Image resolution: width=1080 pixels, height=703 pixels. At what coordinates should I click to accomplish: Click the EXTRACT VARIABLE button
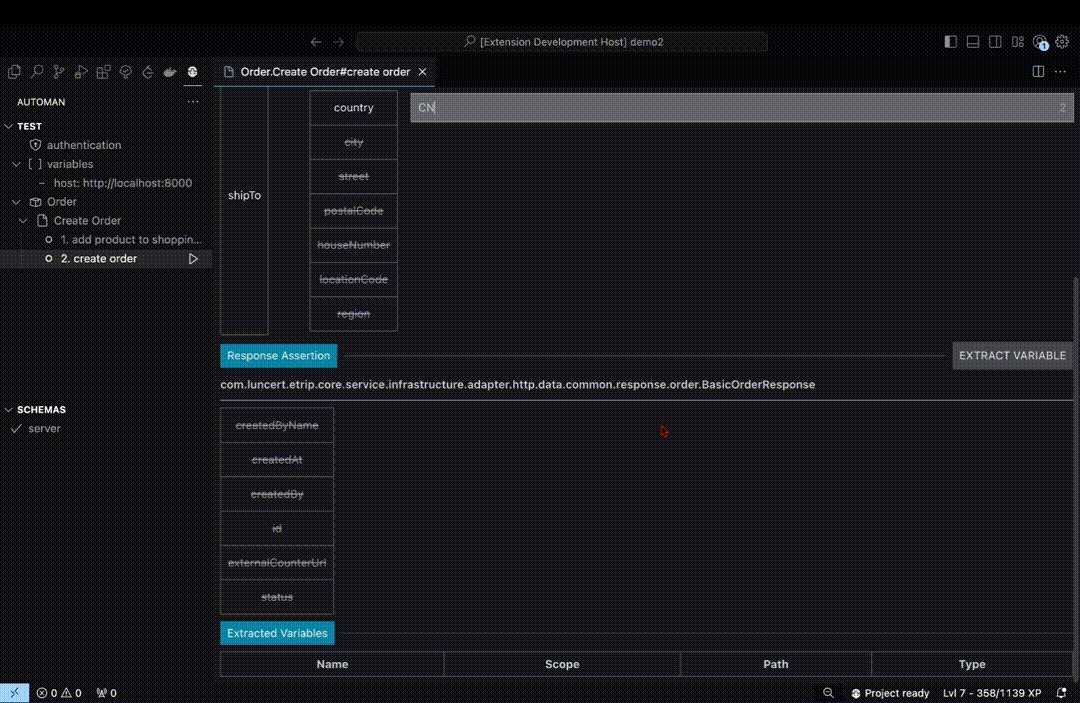(1012, 355)
